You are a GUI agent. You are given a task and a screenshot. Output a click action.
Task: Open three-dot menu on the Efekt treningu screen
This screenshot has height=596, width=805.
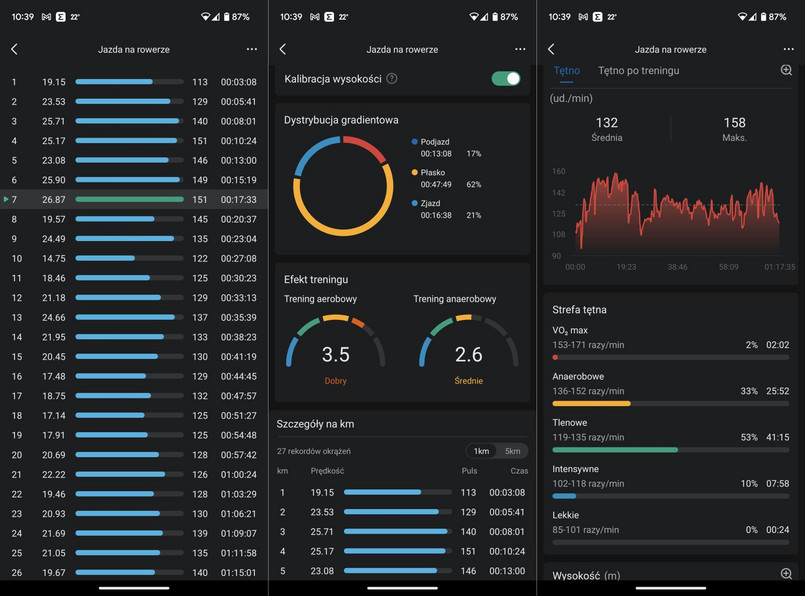click(520, 49)
